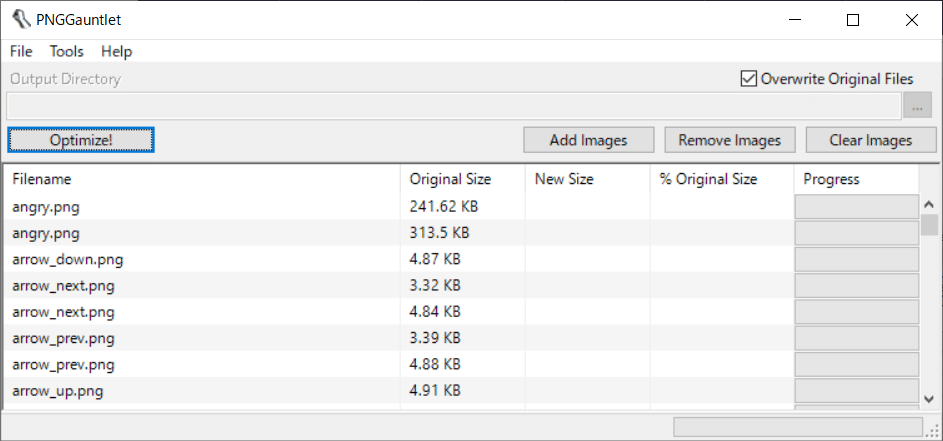
Task: Sort by Original Size column header
Action: pyautogui.click(x=462, y=179)
